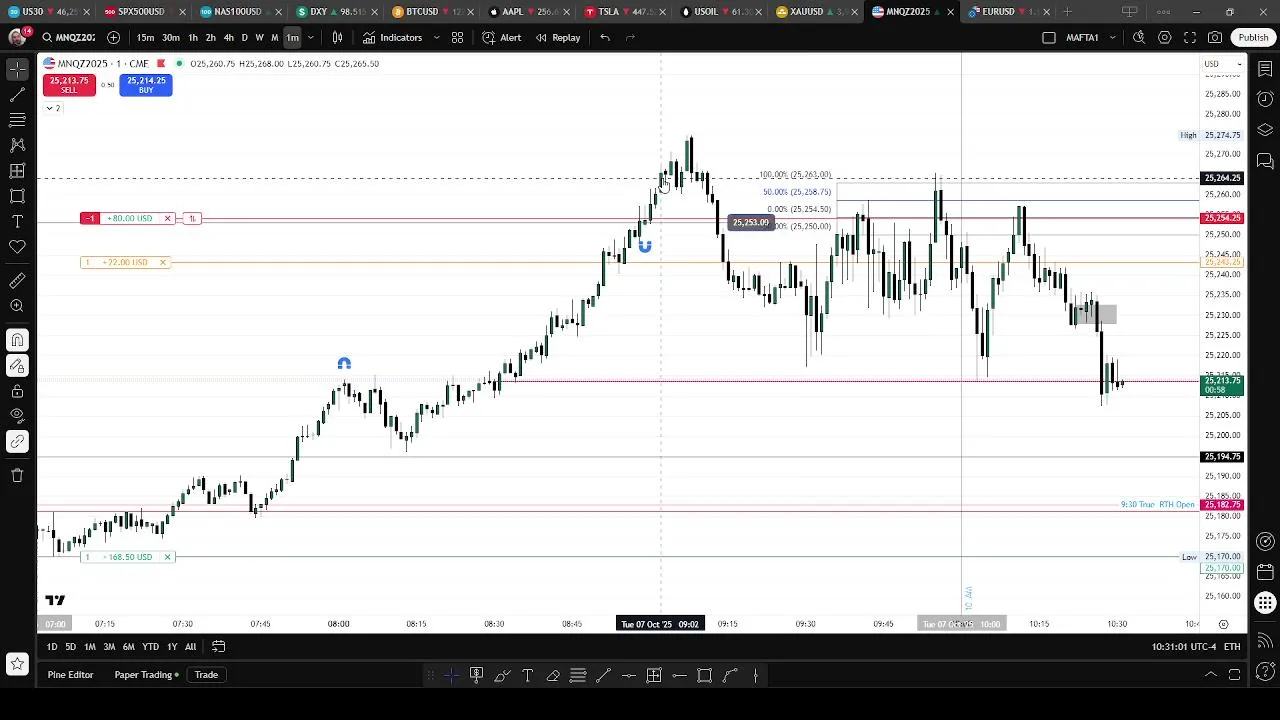Select the crosshair cursor tool in left toolbar

point(17,70)
